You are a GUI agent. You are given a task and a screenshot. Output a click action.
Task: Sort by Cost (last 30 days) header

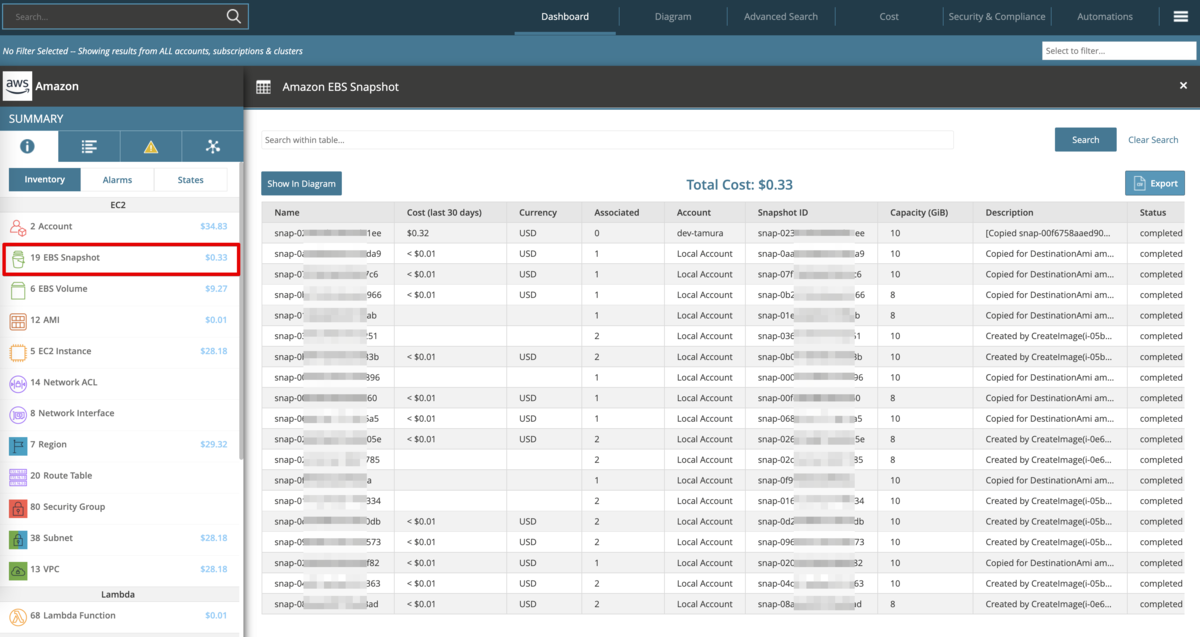(450, 212)
